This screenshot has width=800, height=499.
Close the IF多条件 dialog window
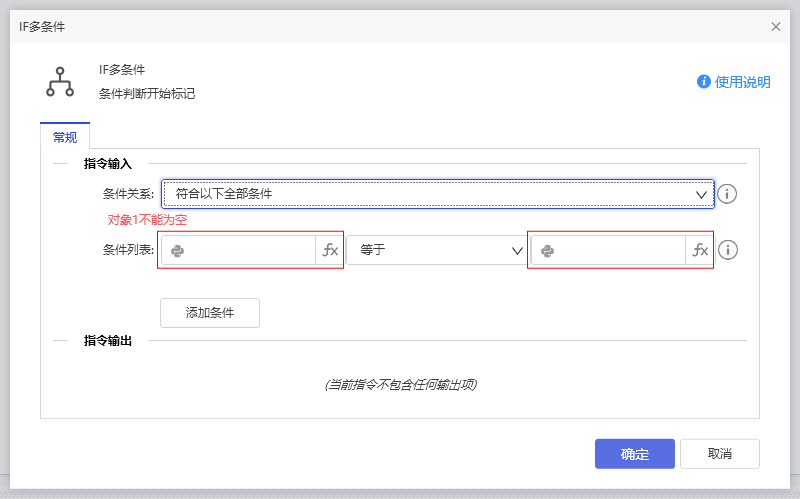coord(776,27)
